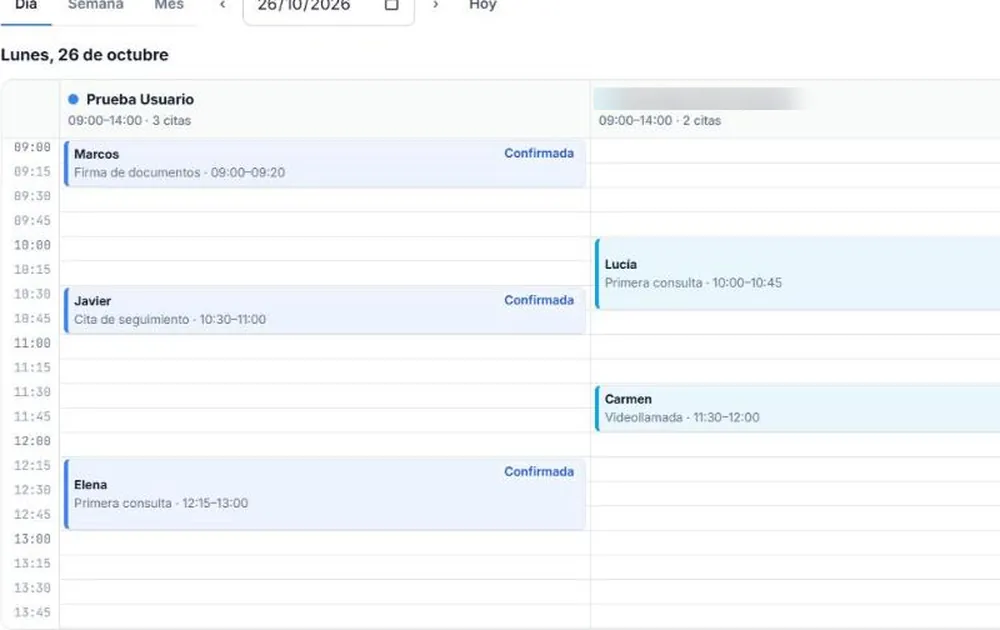The image size is (1000, 630).
Task: Click the 09:30 time label
Action: tap(32, 196)
